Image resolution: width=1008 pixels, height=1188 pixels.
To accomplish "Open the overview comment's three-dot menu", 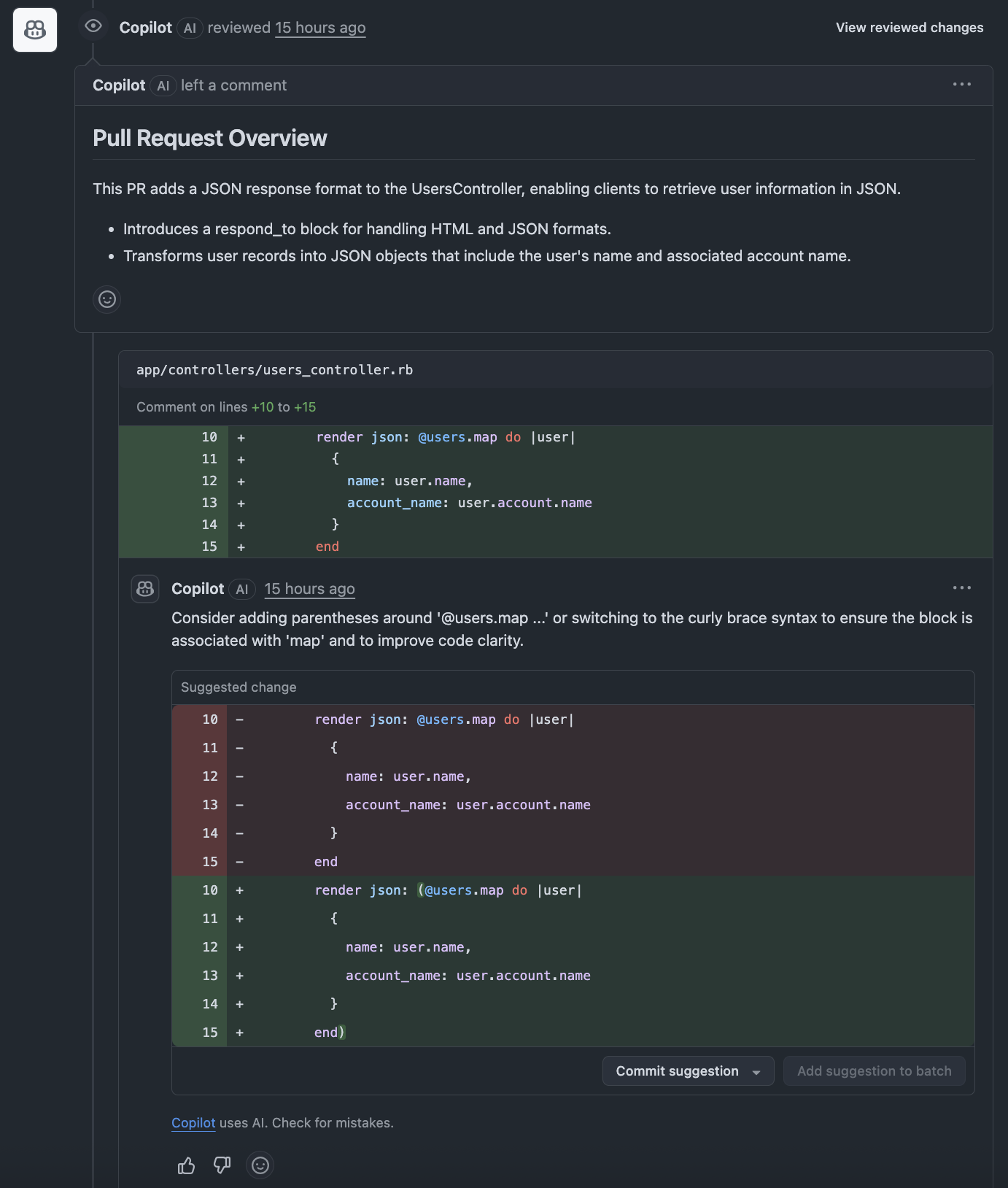I will 961,85.
